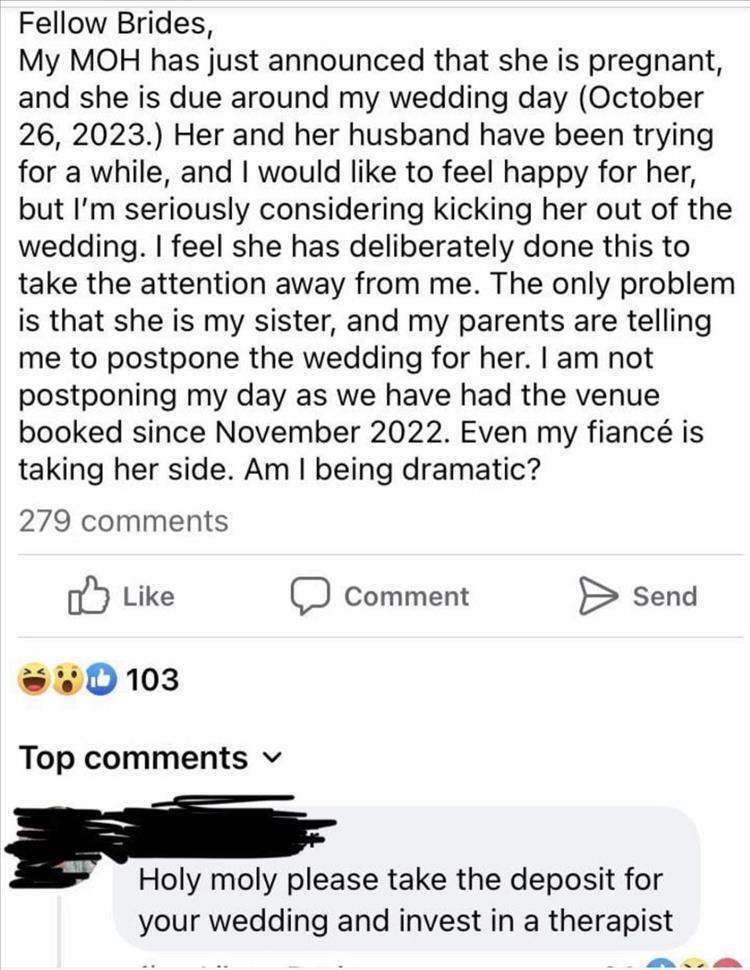Click the blue Like reaction badge

tap(99, 679)
